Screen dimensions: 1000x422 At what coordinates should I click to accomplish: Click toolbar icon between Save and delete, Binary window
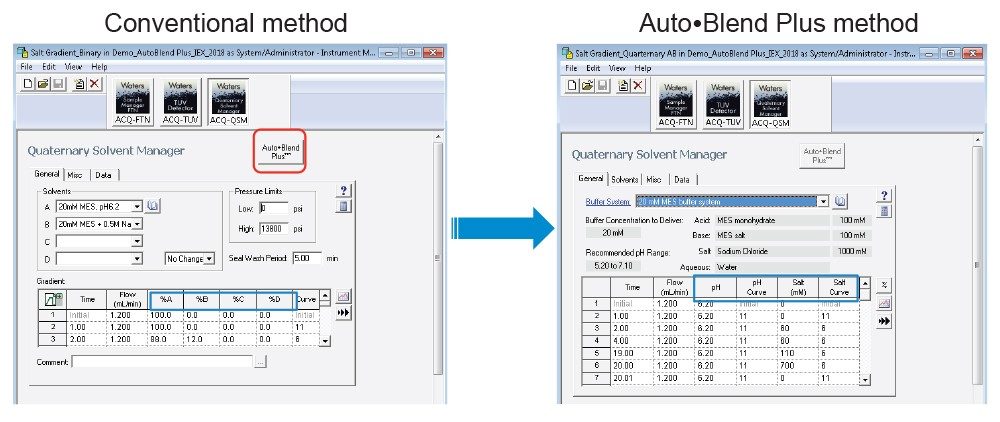(x=80, y=84)
